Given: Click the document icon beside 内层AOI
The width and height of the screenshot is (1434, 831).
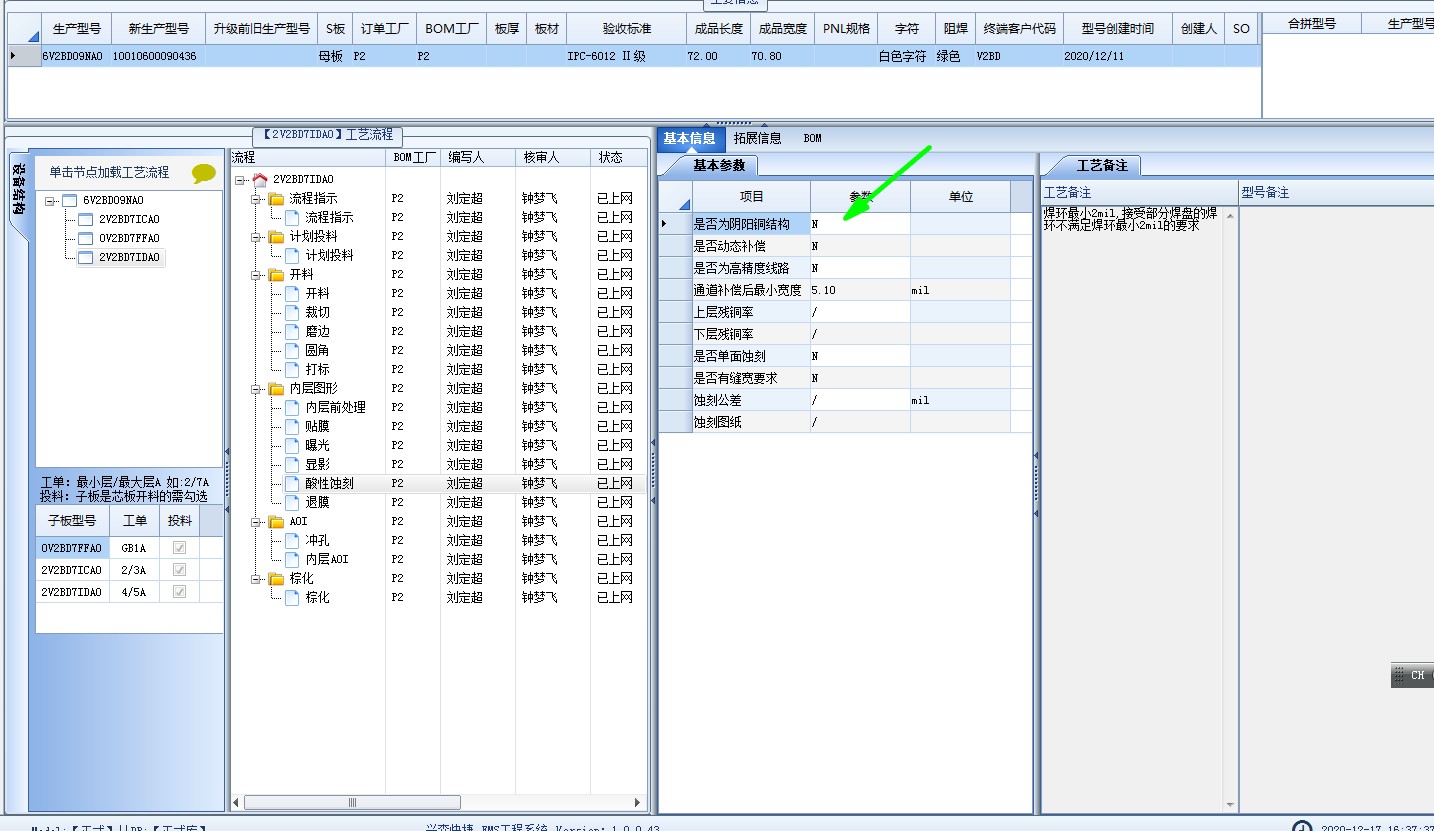Looking at the screenshot, I should pos(292,560).
